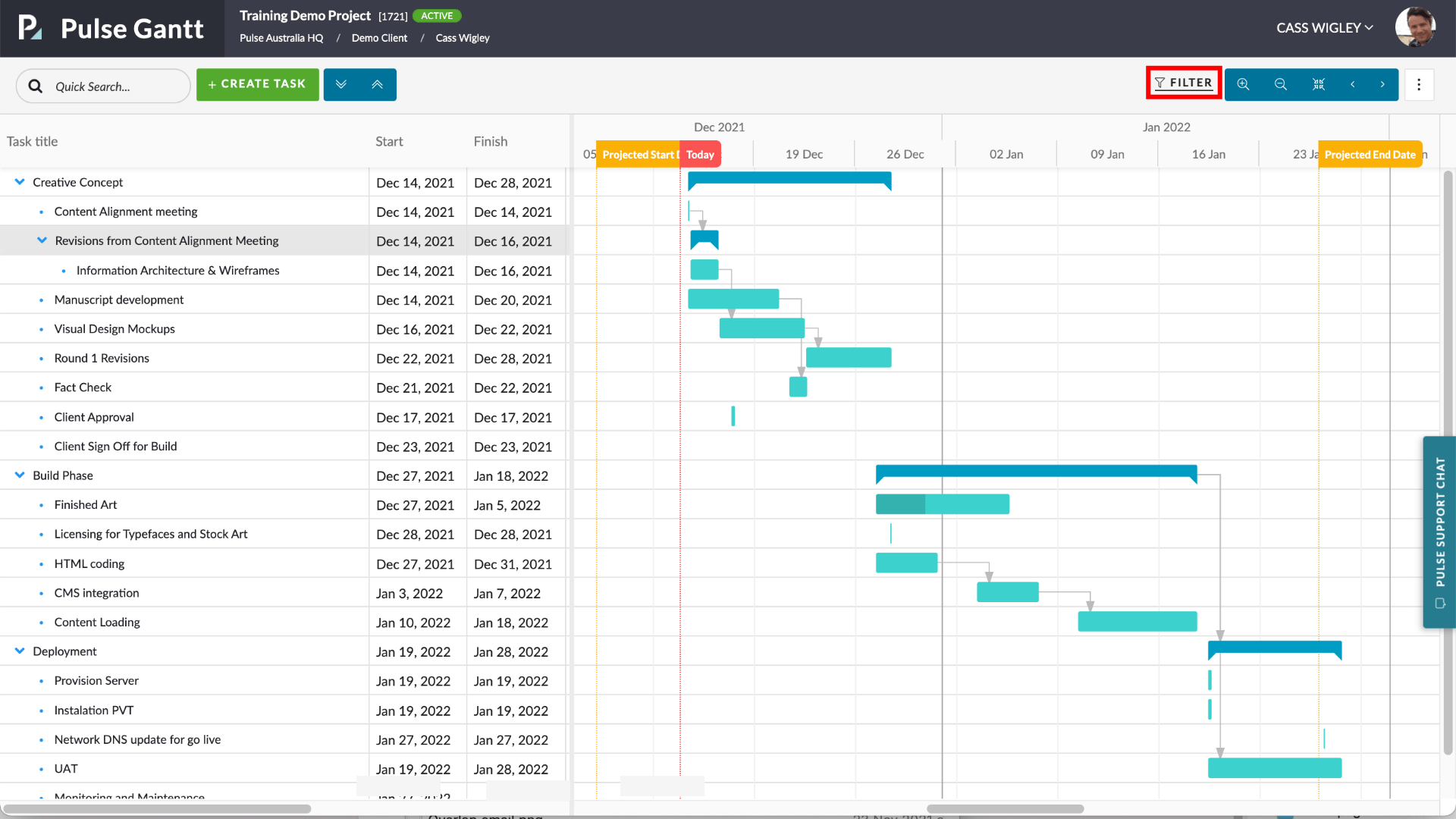Create a new task
1456x819 pixels.
[257, 84]
